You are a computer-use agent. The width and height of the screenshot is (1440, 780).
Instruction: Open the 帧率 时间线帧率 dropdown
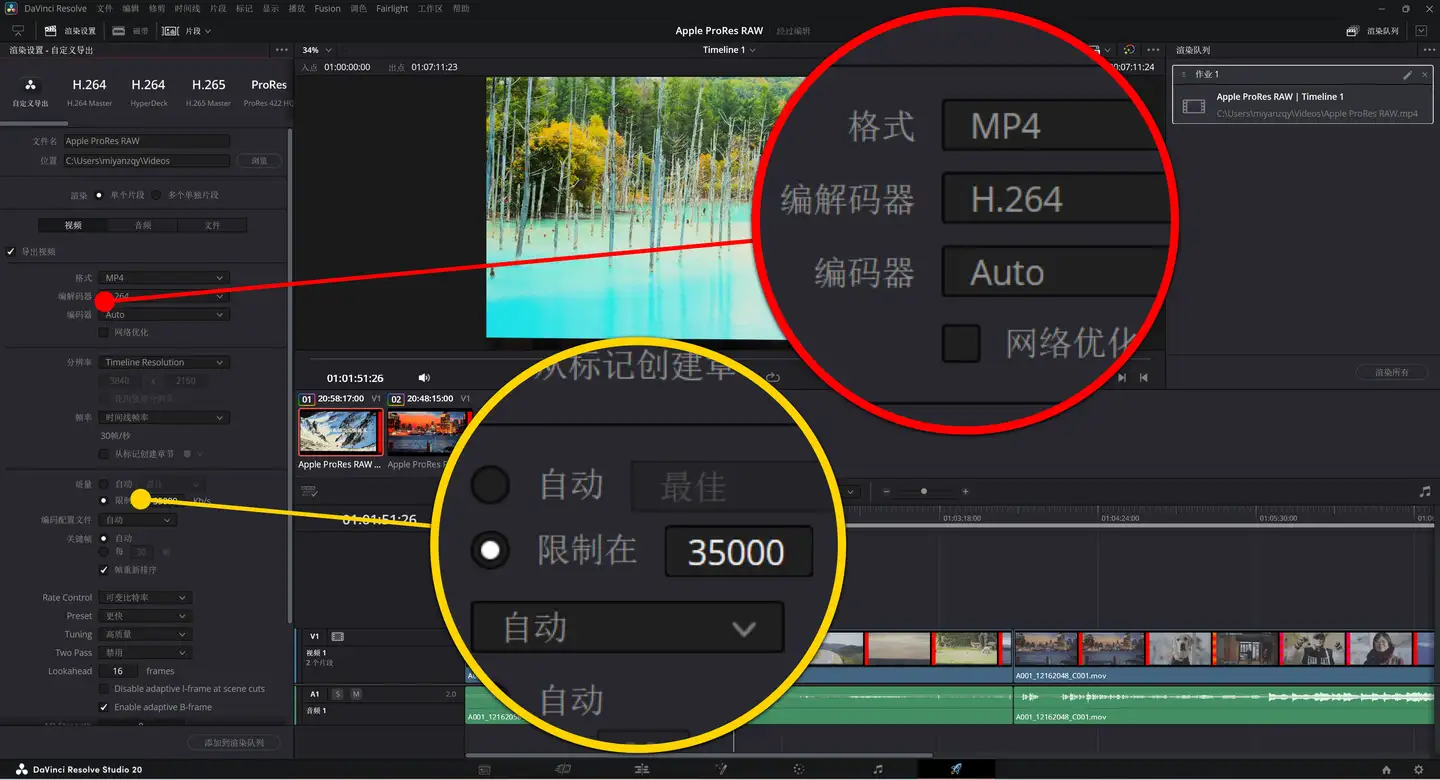click(164, 417)
